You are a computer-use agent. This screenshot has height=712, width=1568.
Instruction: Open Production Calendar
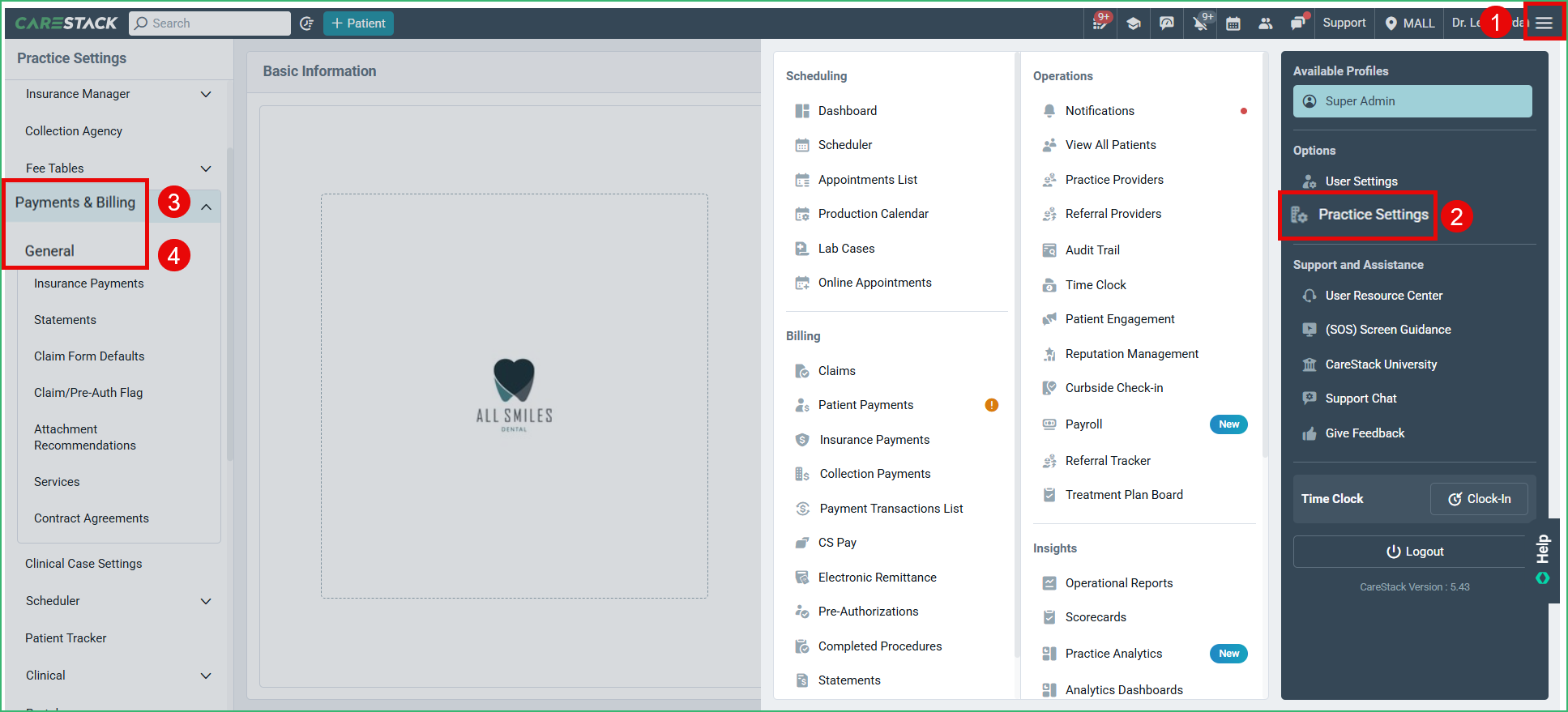click(x=874, y=214)
